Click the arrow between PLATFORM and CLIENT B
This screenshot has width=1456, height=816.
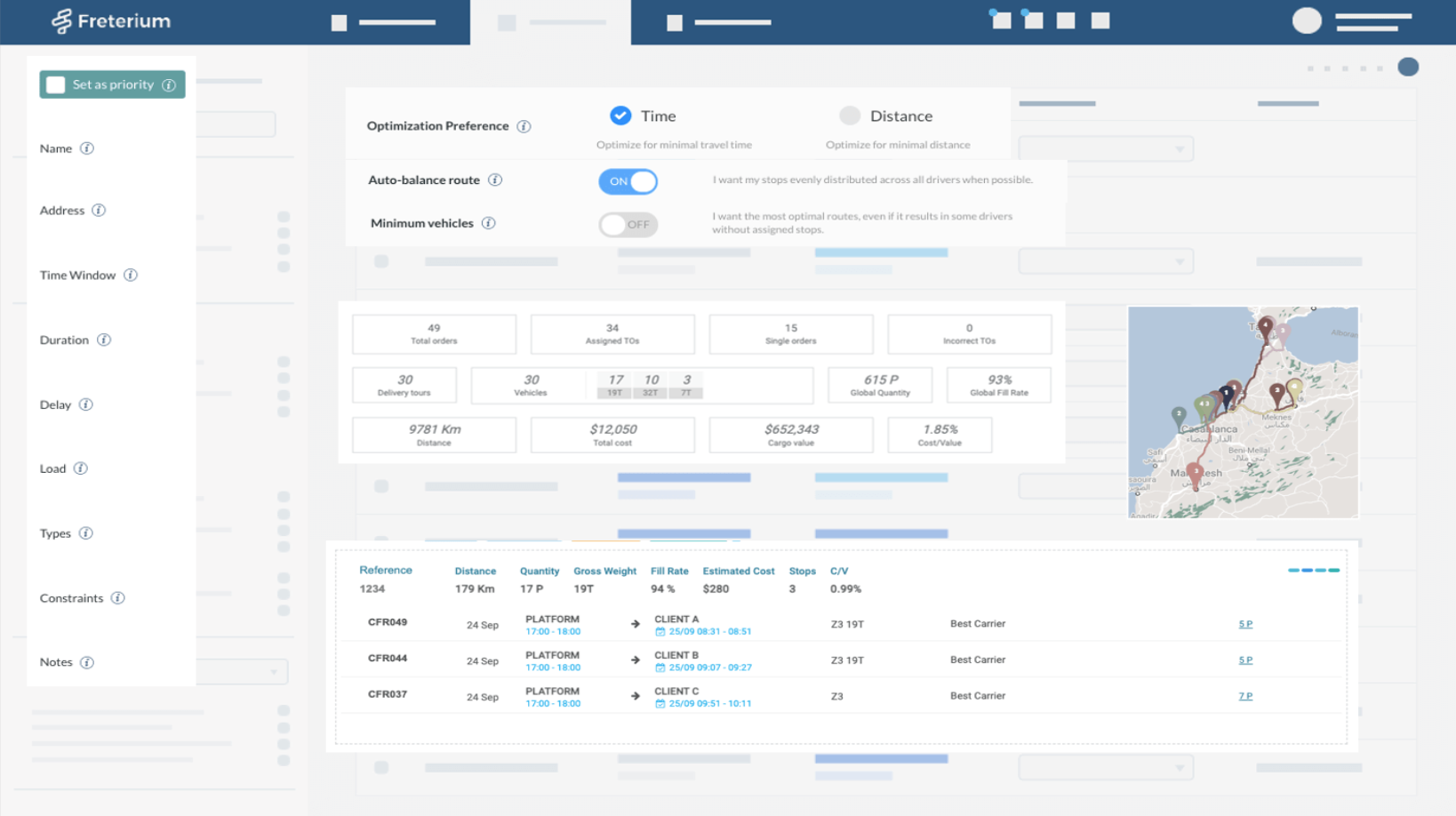click(635, 660)
